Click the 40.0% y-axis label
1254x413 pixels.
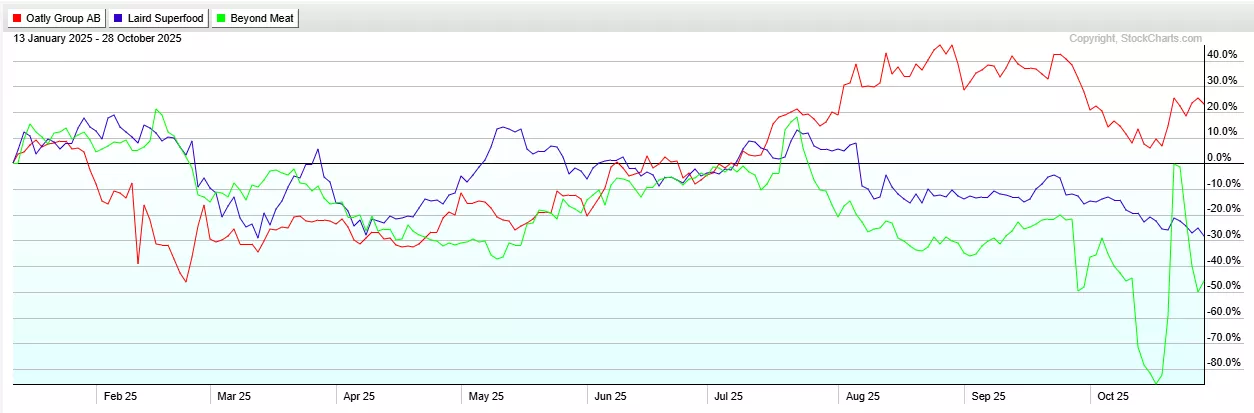(1222, 54)
